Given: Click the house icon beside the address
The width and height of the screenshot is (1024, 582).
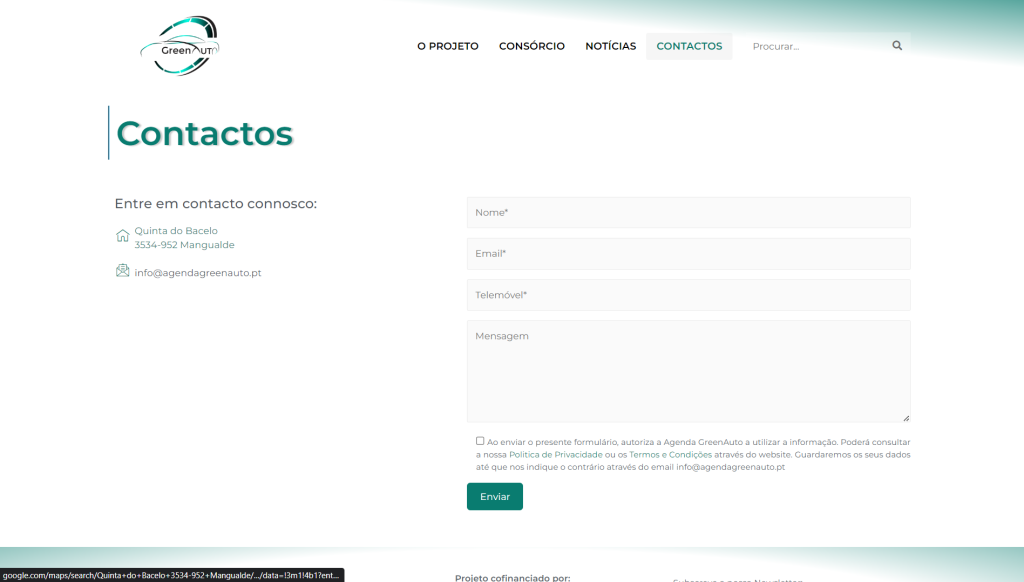Looking at the screenshot, I should (122, 236).
